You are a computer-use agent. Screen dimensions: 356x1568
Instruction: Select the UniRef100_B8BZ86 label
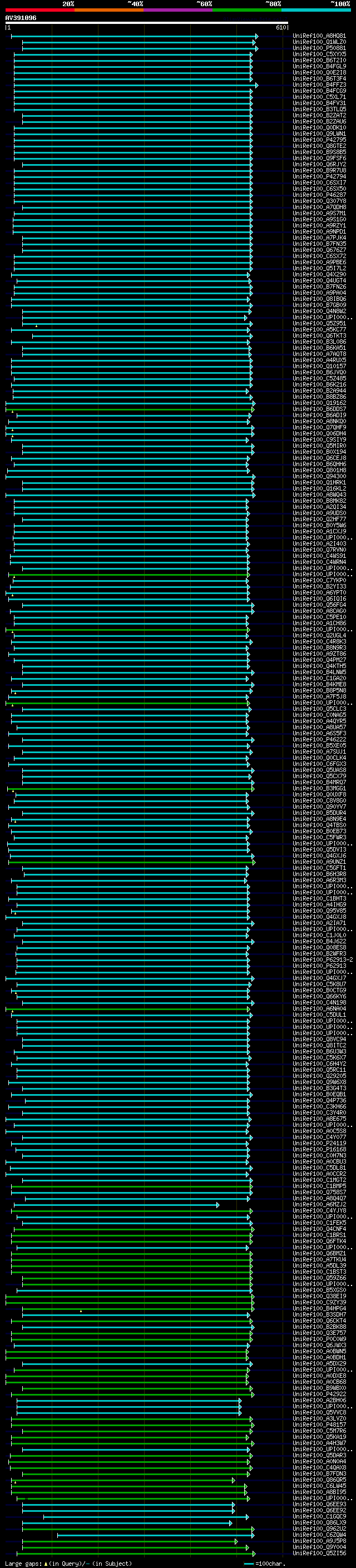(319, 397)
